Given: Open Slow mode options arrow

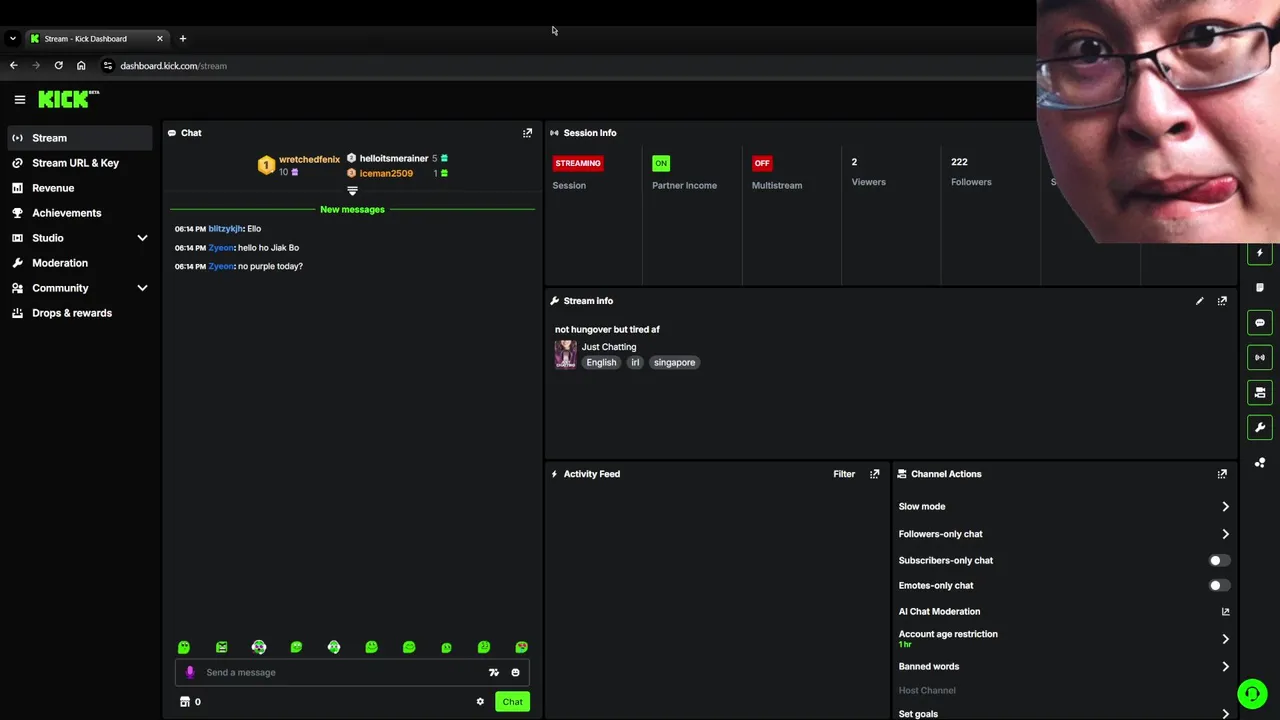Looking at the screenshot, I should 1225,507.
